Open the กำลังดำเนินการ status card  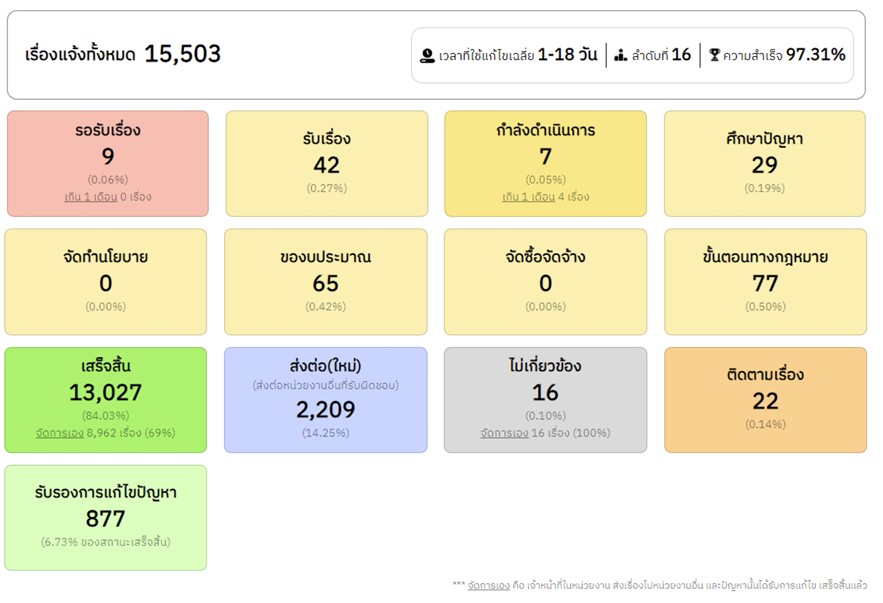pos(545,163)
